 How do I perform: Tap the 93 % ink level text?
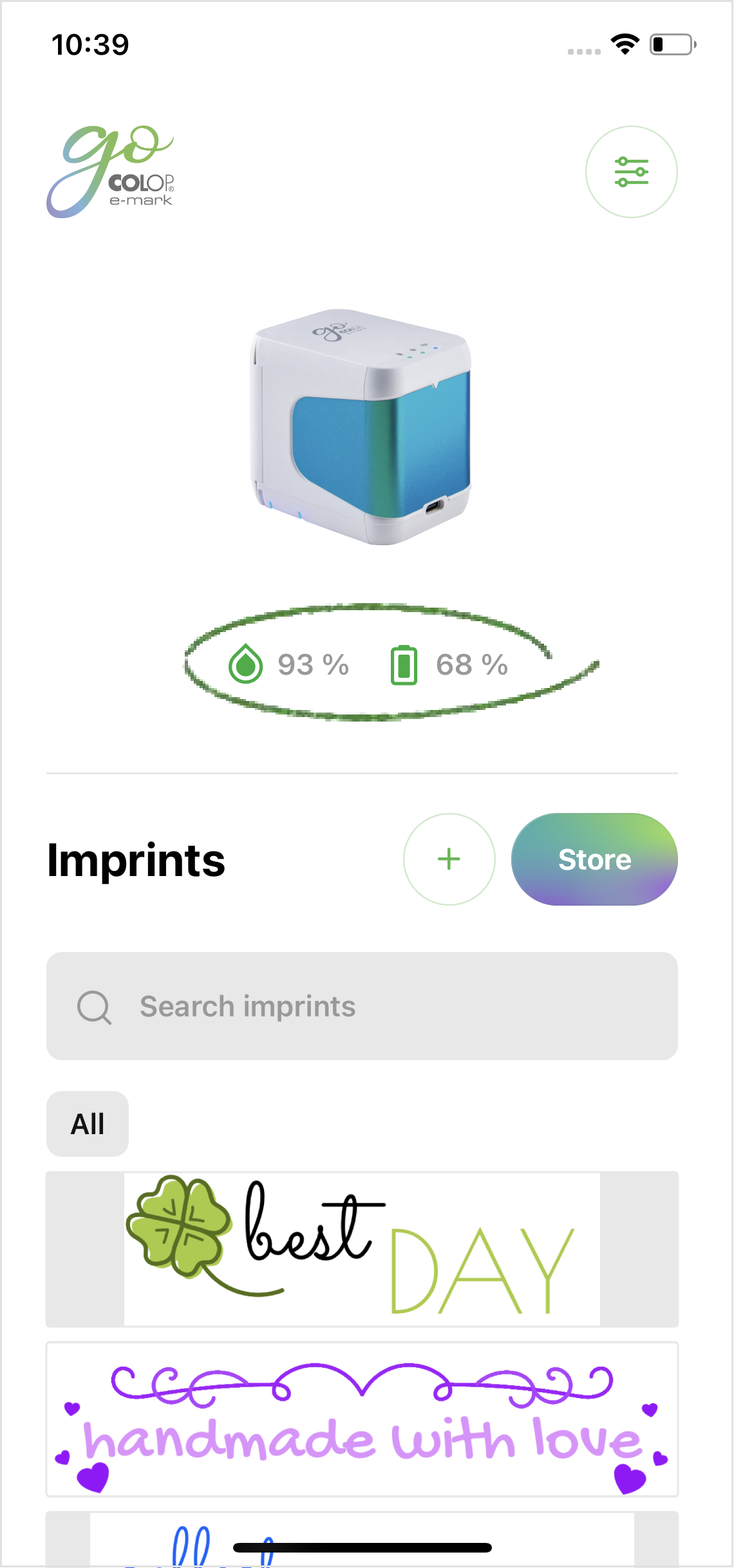click(x=313, y=665)
